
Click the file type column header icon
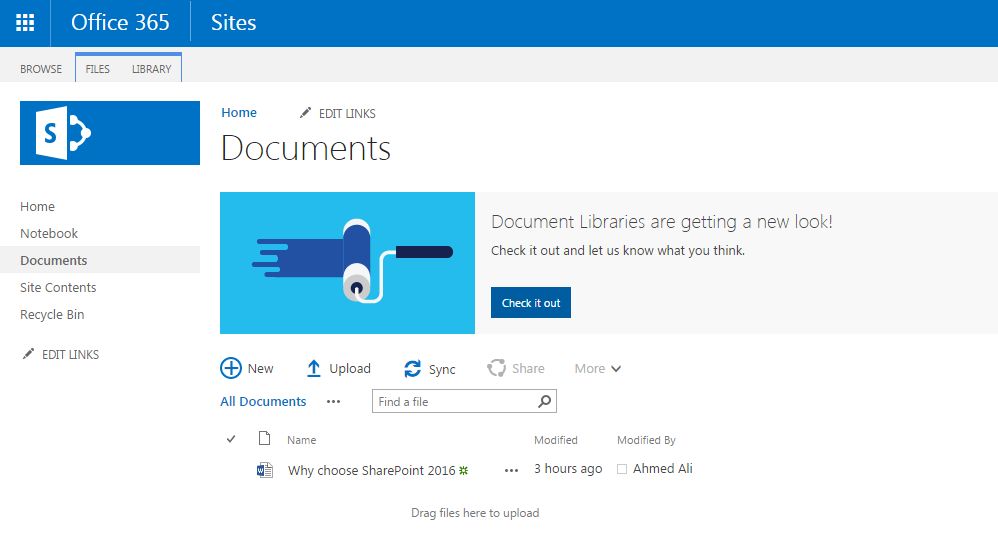pyautogui.click(x=264, y=438)
